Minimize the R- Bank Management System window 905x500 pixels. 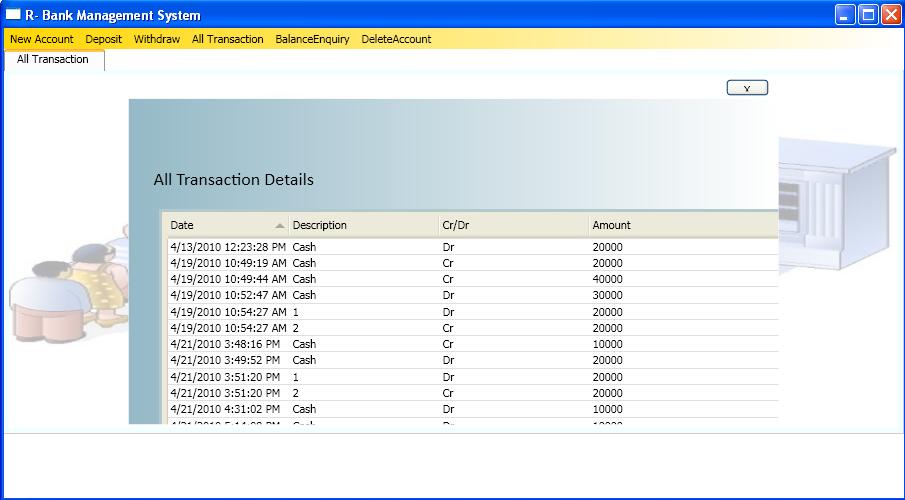coord(846,15)
